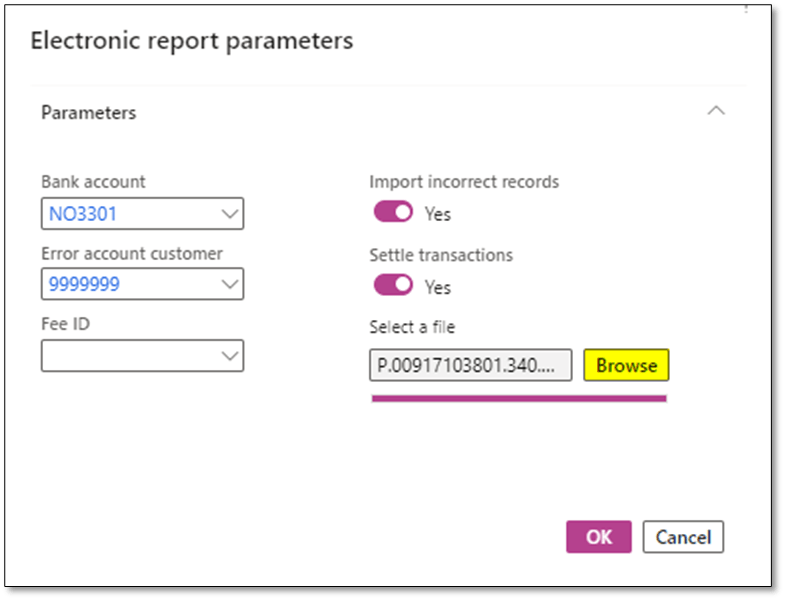The width and height of the screenshot is (785, 600).
Task: Click the file upload progress bar
Action: [x=518, y=398]
